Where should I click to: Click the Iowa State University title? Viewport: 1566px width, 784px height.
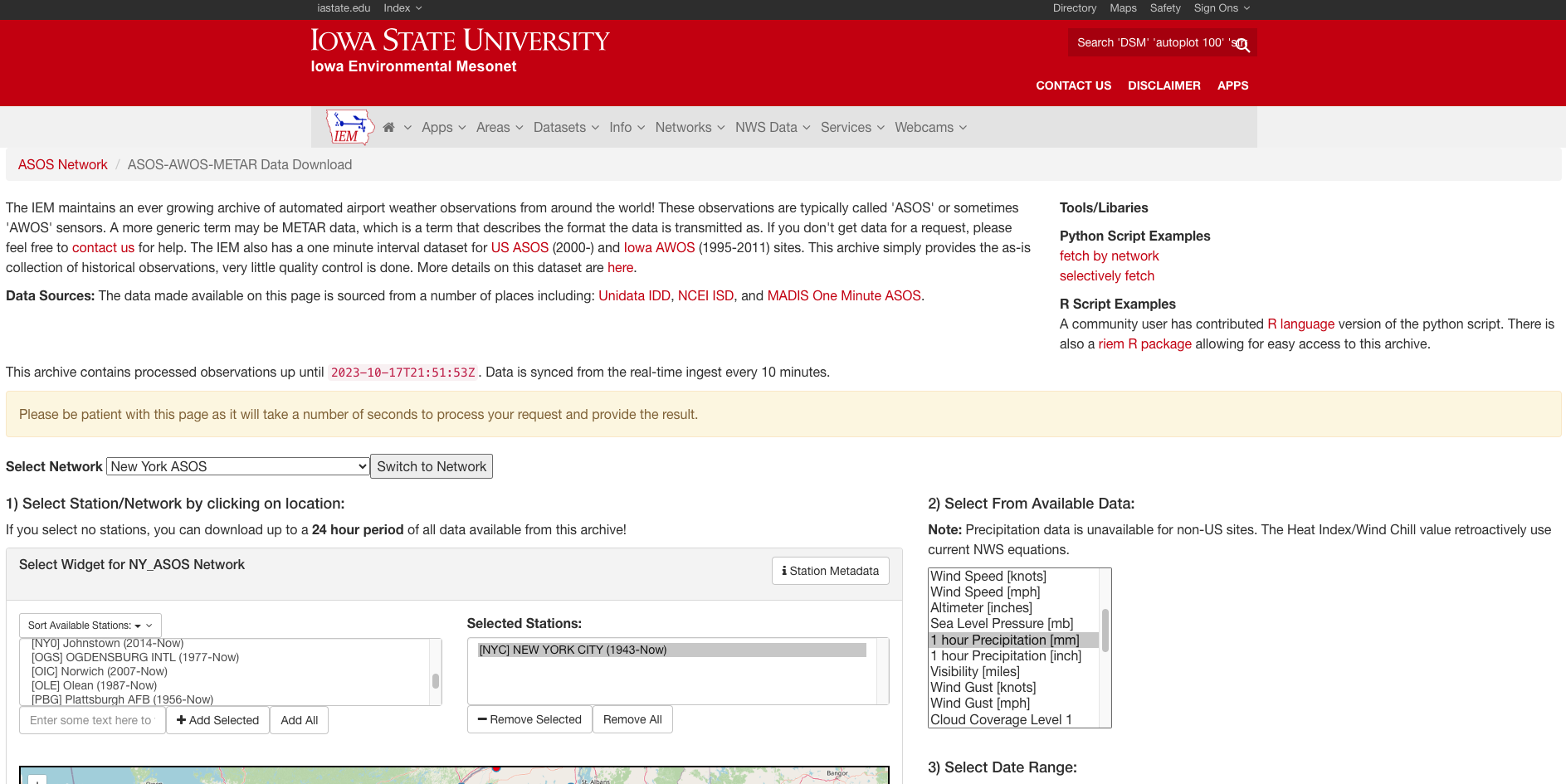pos(460,40)
